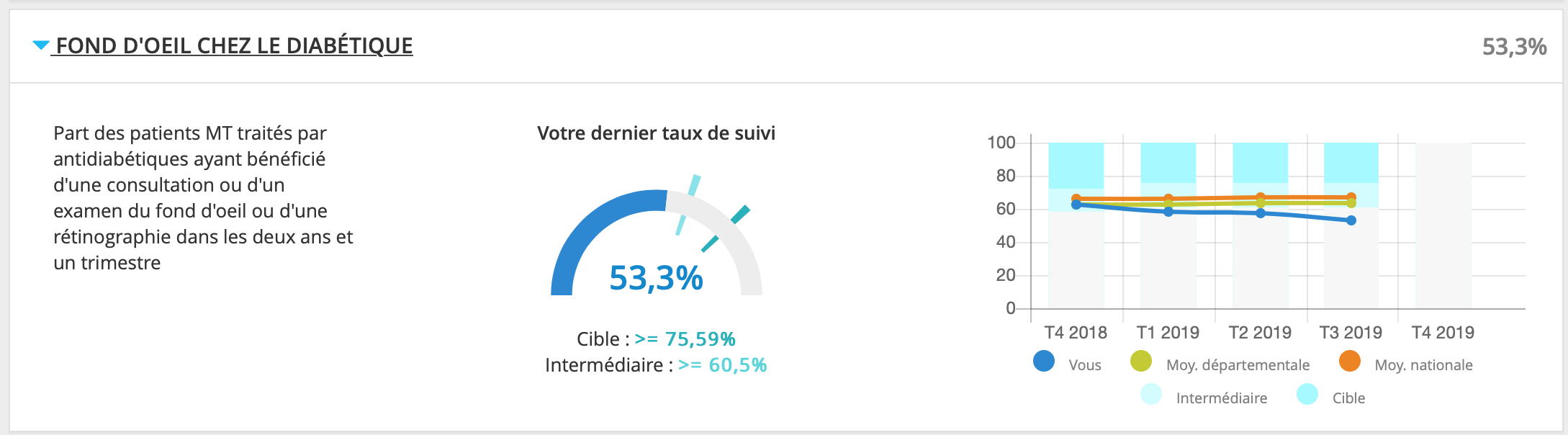Collapse the Fond d'oeil section triangle
This screenshot has width=1568, height=435.
click(x=41, y=45)
